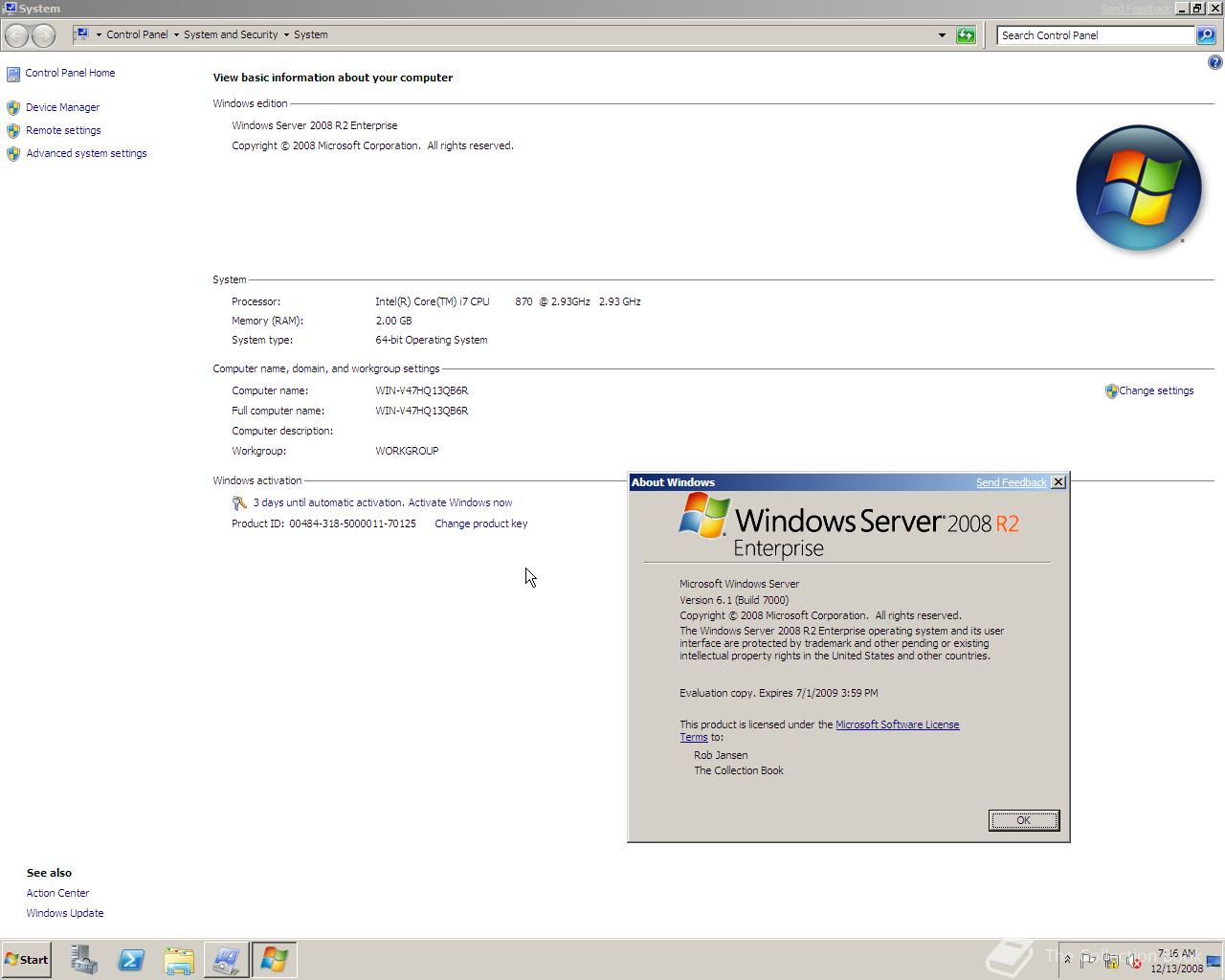Open Windows Explorer folder icon in taskbar
This screenshot has width=1225, height=980.
tap(179, 960)
